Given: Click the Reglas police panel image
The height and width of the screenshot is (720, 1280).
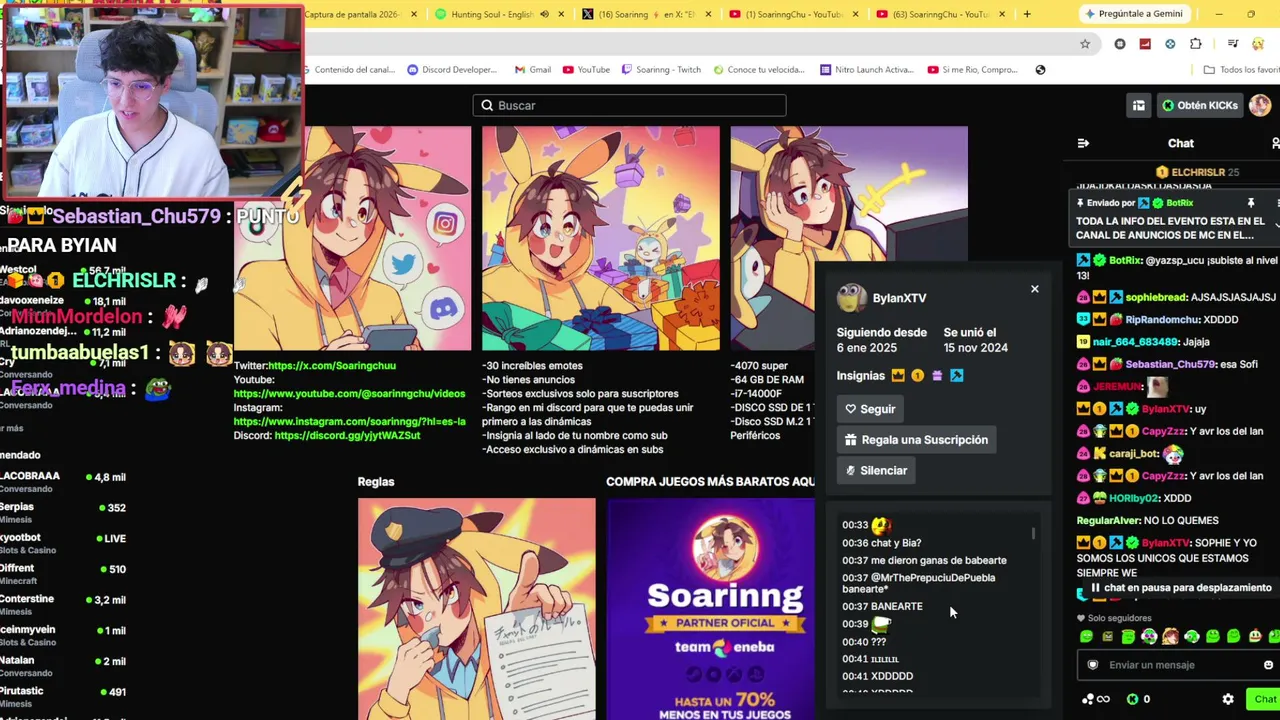Looking at the screenshot, I should pyautogui.click(x=476, y=608).
